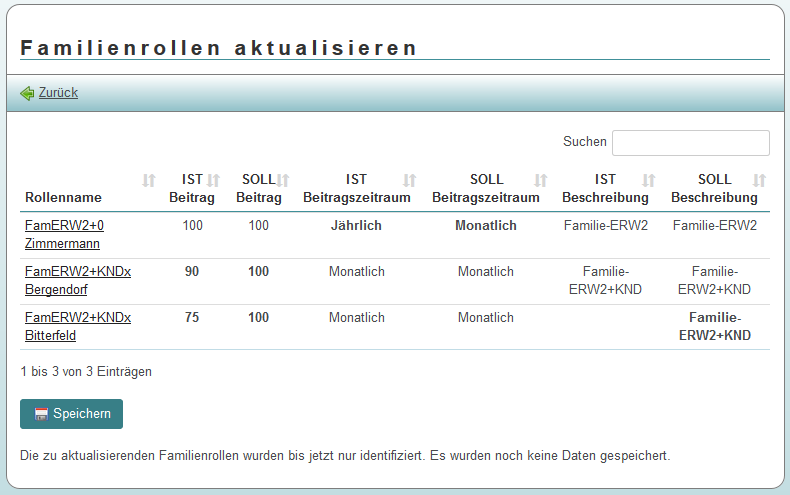Sort by Rollenname using its sort arrows

[149, 180]
